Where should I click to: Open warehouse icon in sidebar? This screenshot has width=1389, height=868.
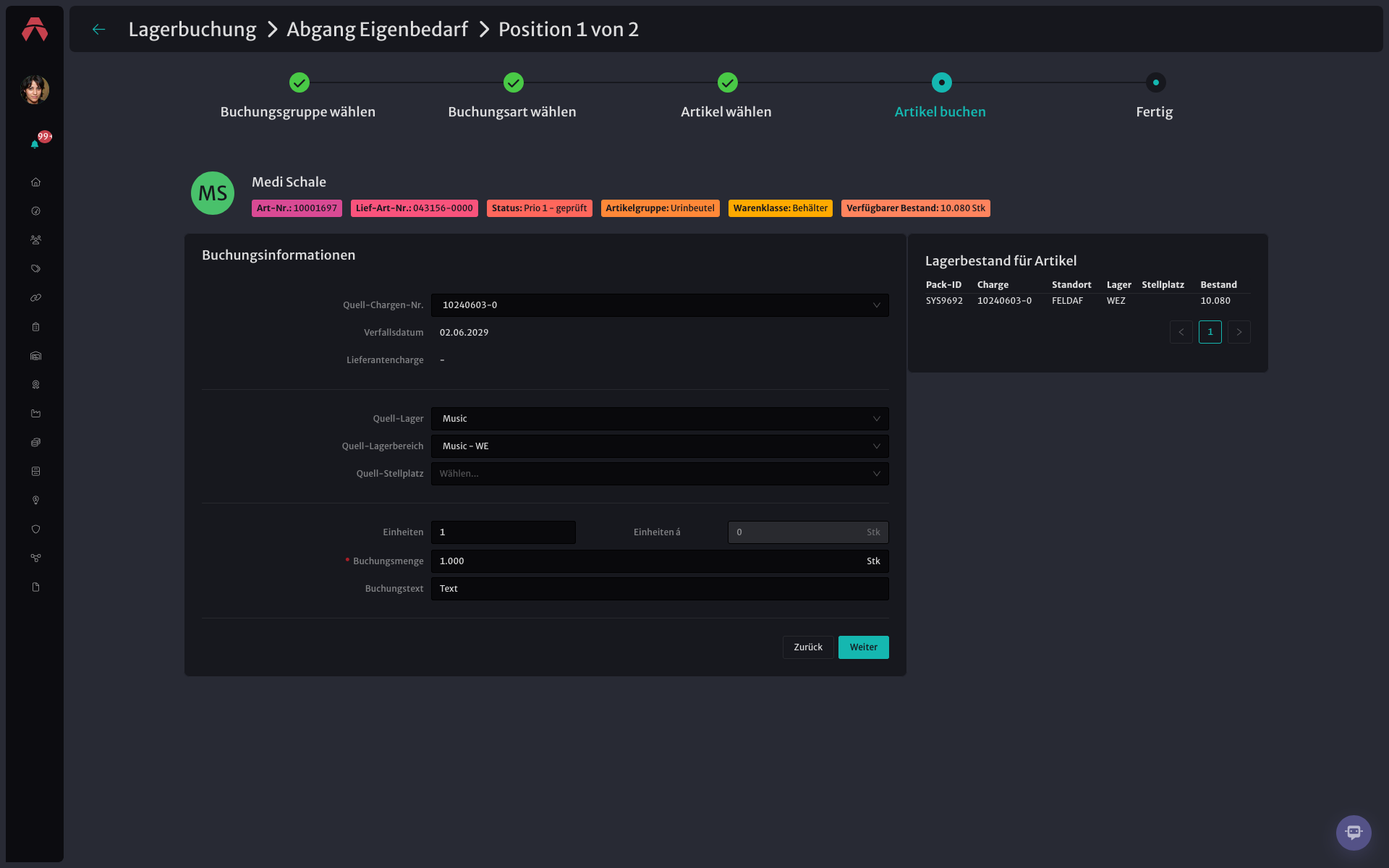click(35, 356)
